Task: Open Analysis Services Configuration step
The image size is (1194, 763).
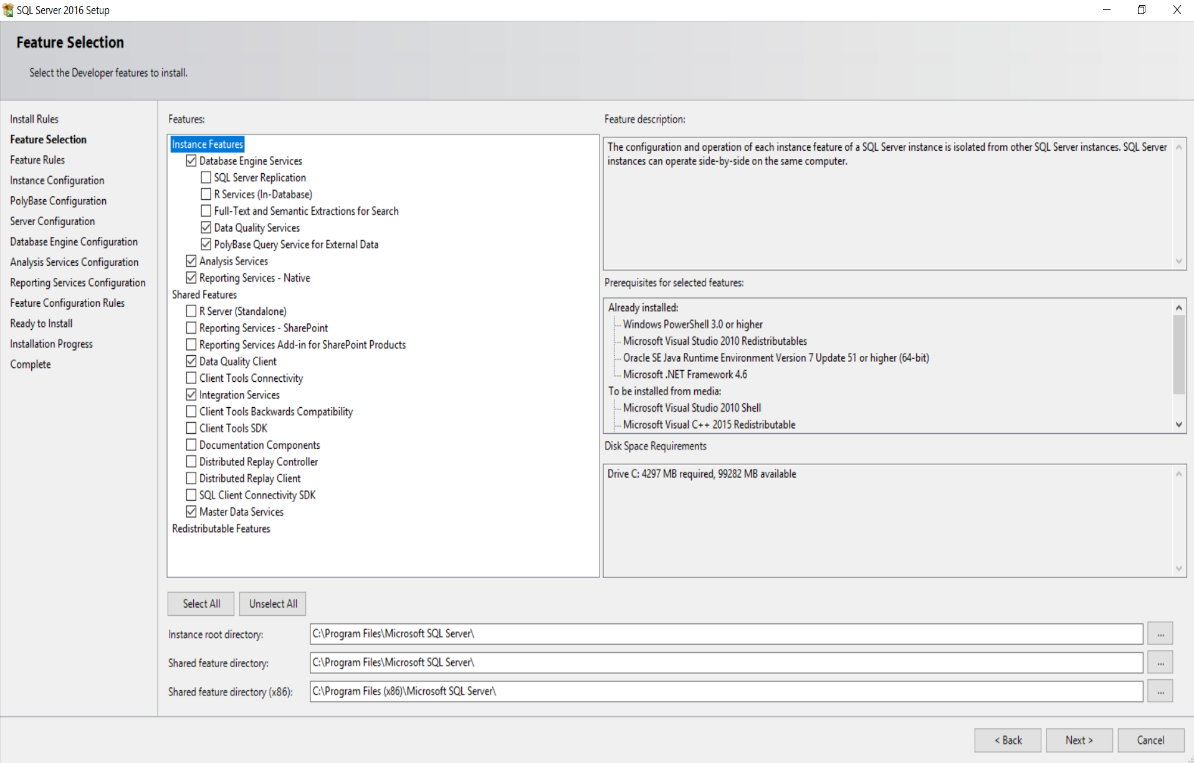Action: pyautogui.click(x=74, y=263)
